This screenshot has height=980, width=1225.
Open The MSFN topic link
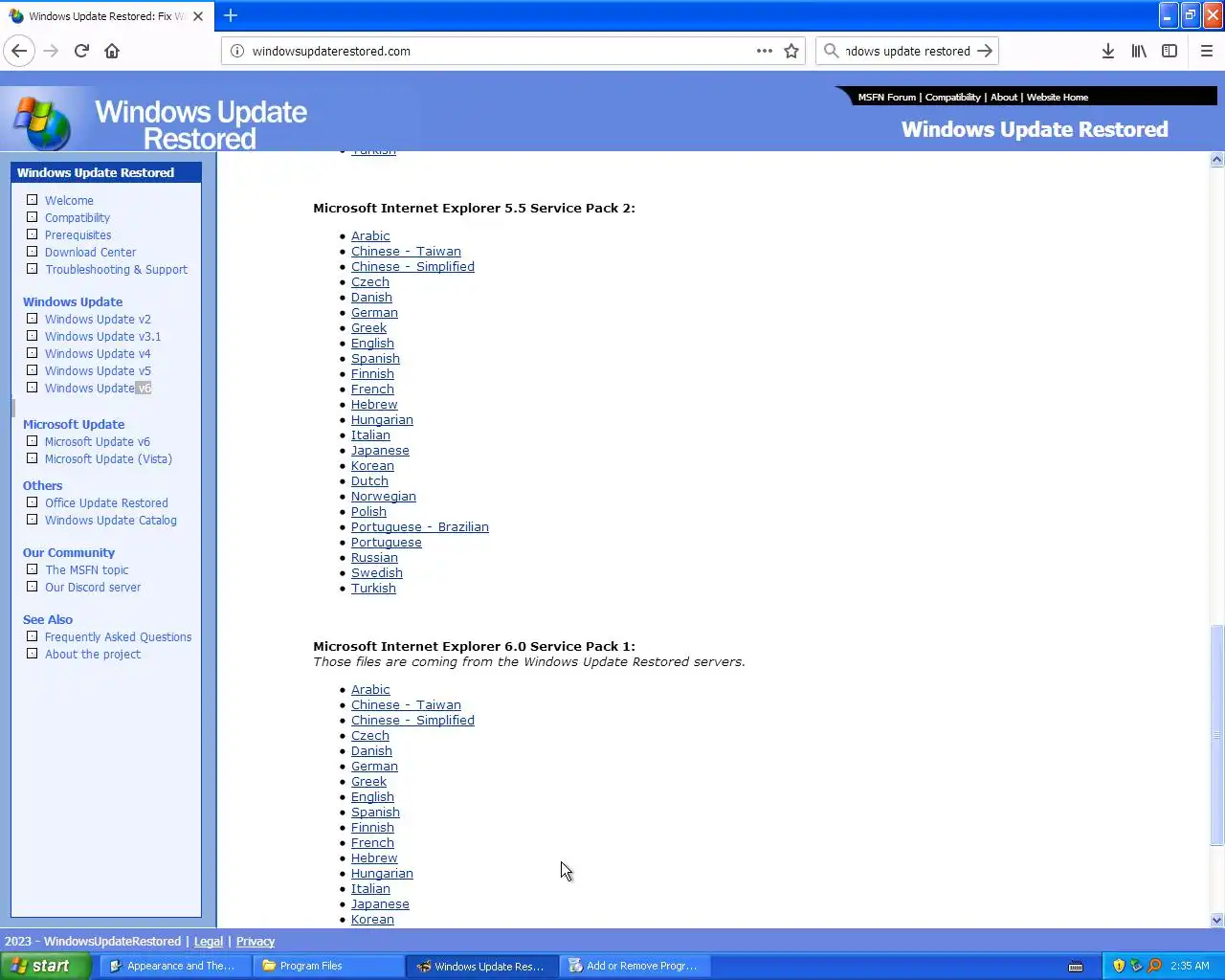pos(86,569)
